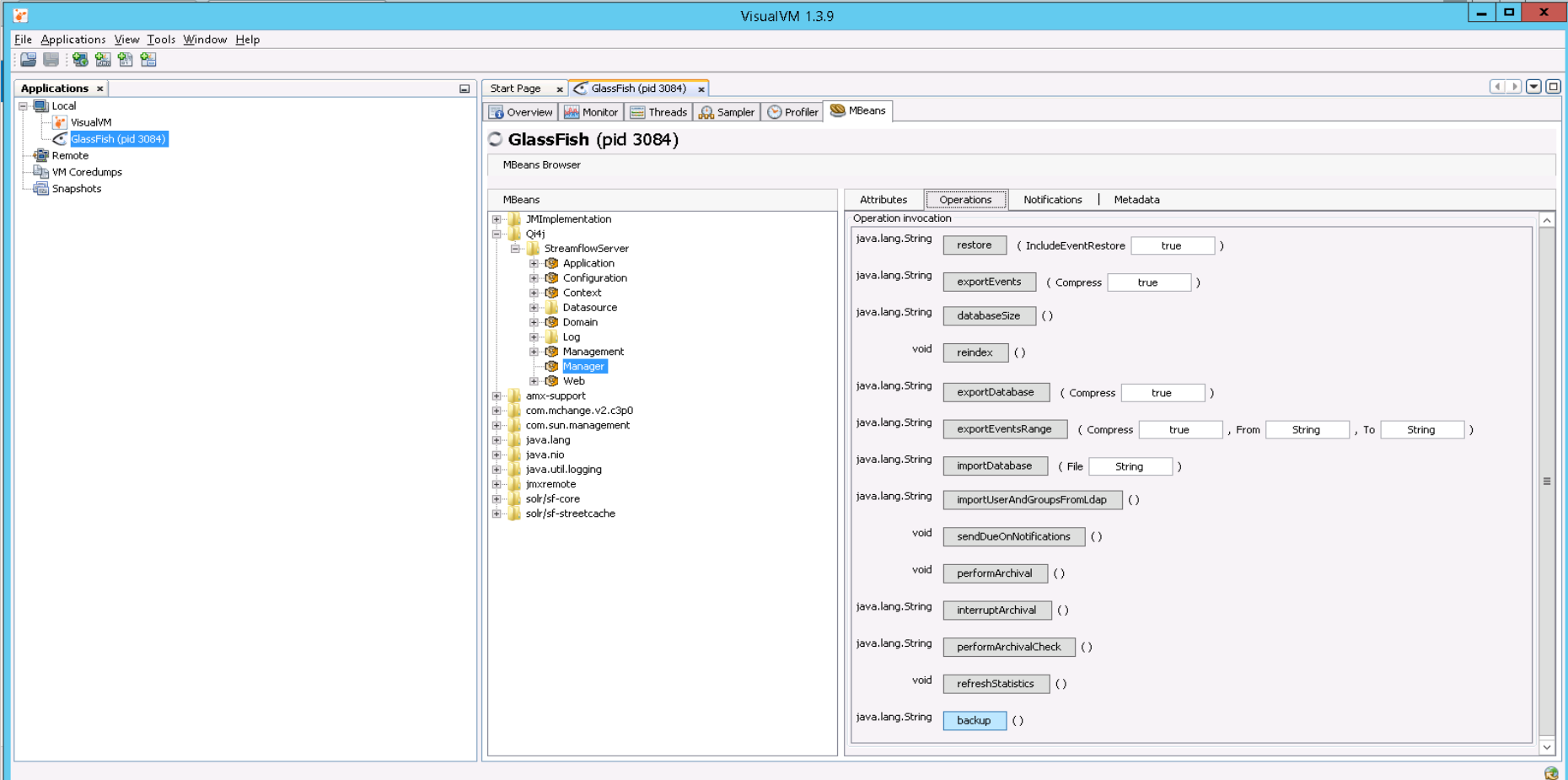Expand the com.mchange.v2.c3p0 node
This screenshot has width=1568, height=780.
pyautogui.click(x=497, y=411)
